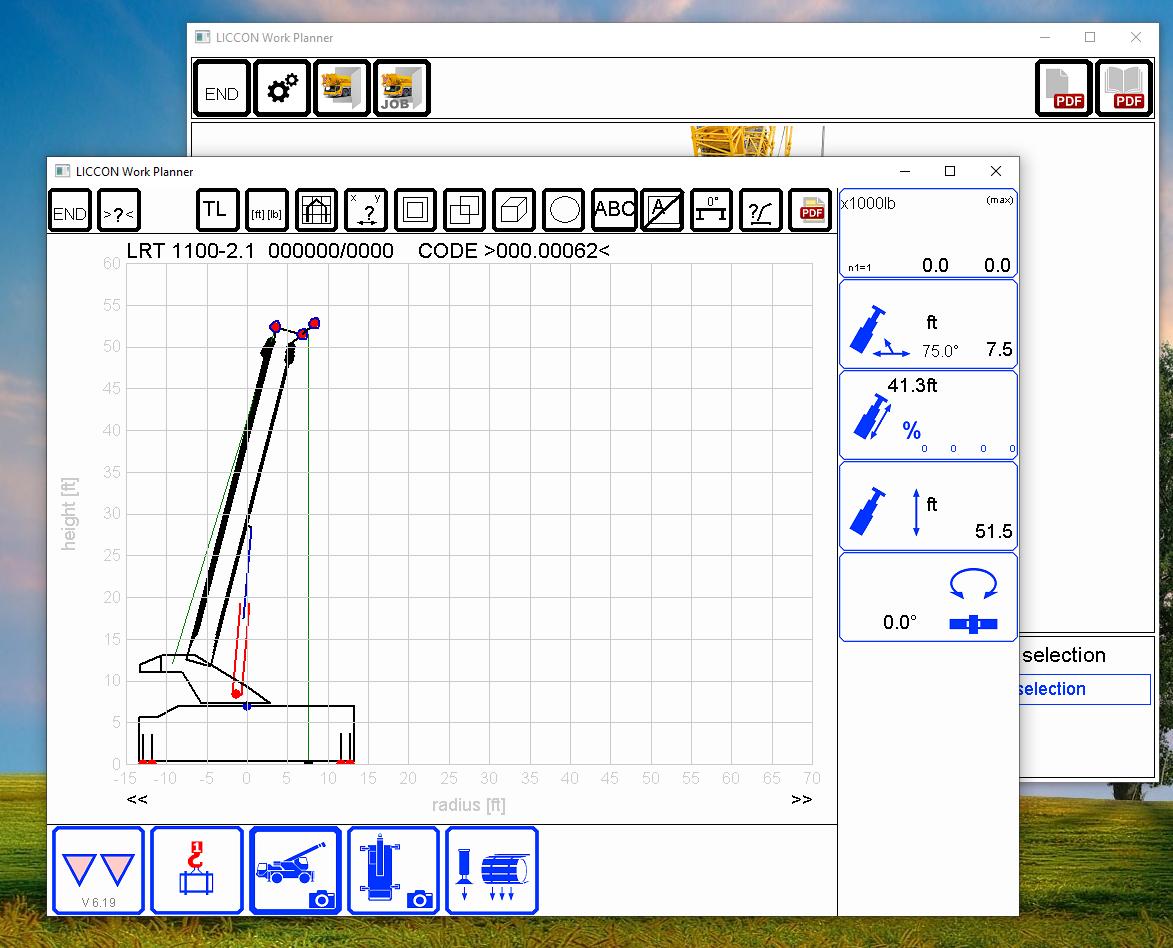This screenshot has height=948, width=1173.
Task: Select the nested rectangle drawing tool
Action: click(415, 210)
